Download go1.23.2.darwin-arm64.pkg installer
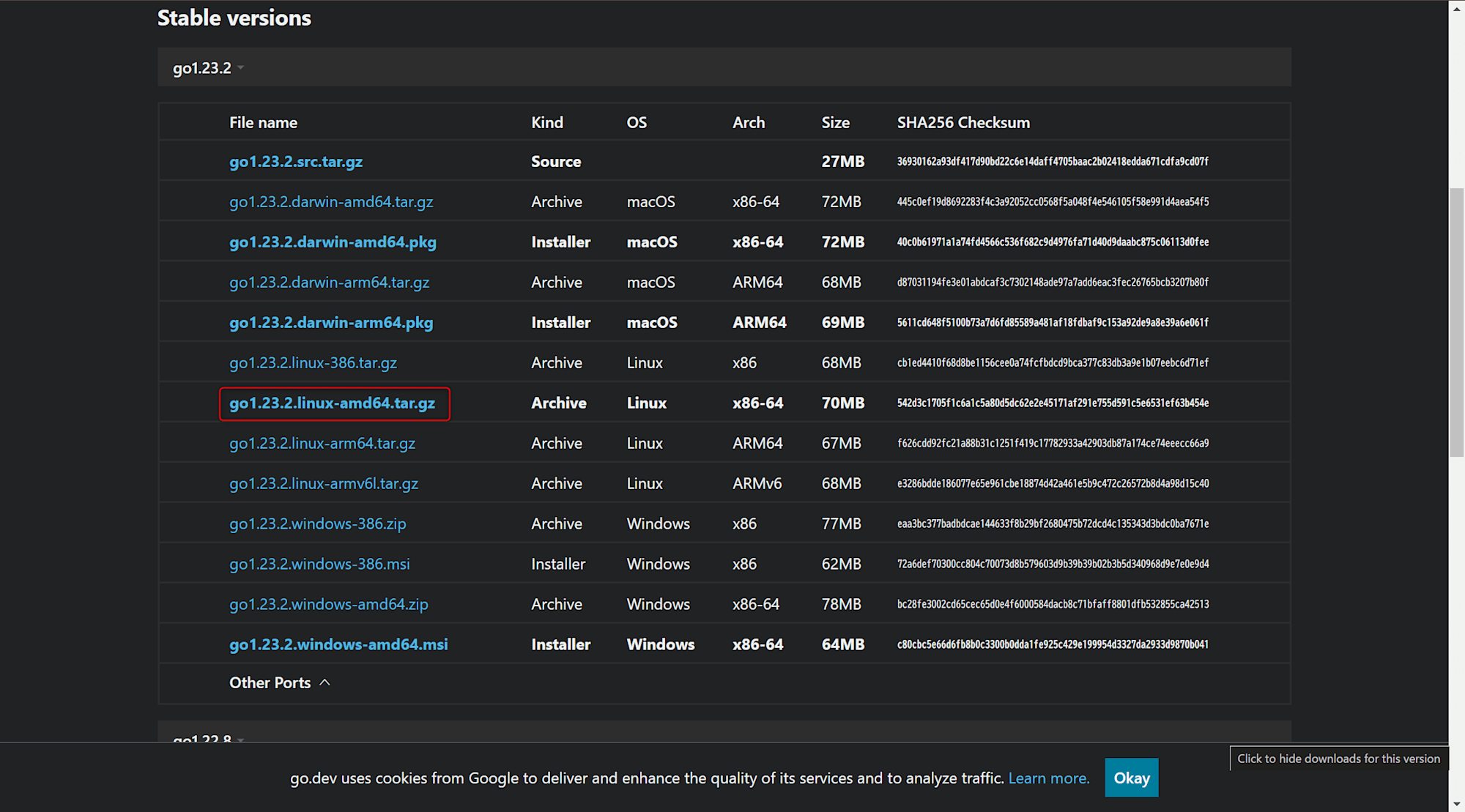The image size is (1465, 812). pos(331,323)
